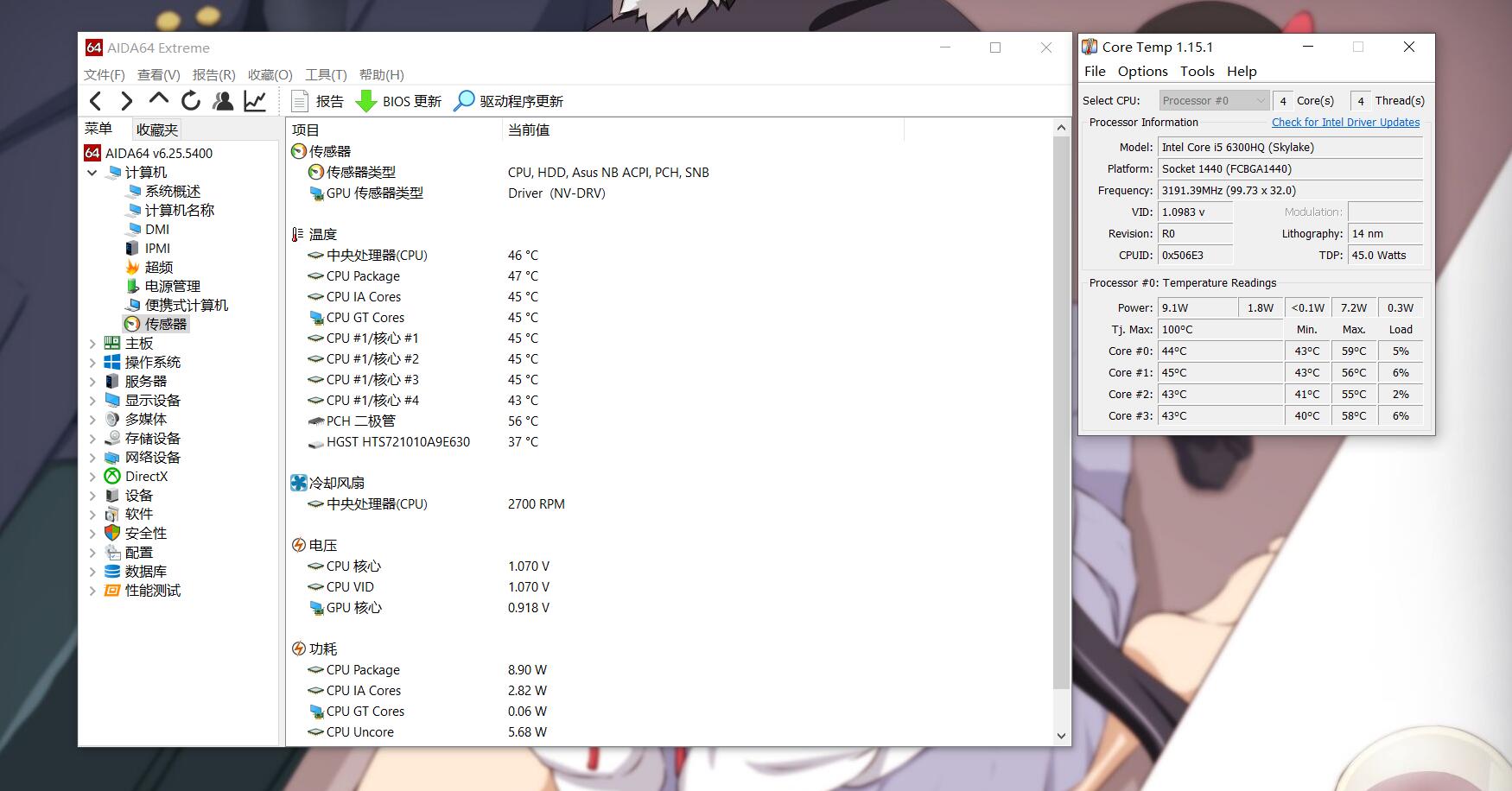Refresh the AIDA64 sensor readings

pyautogui.click(x=191, y=101)
